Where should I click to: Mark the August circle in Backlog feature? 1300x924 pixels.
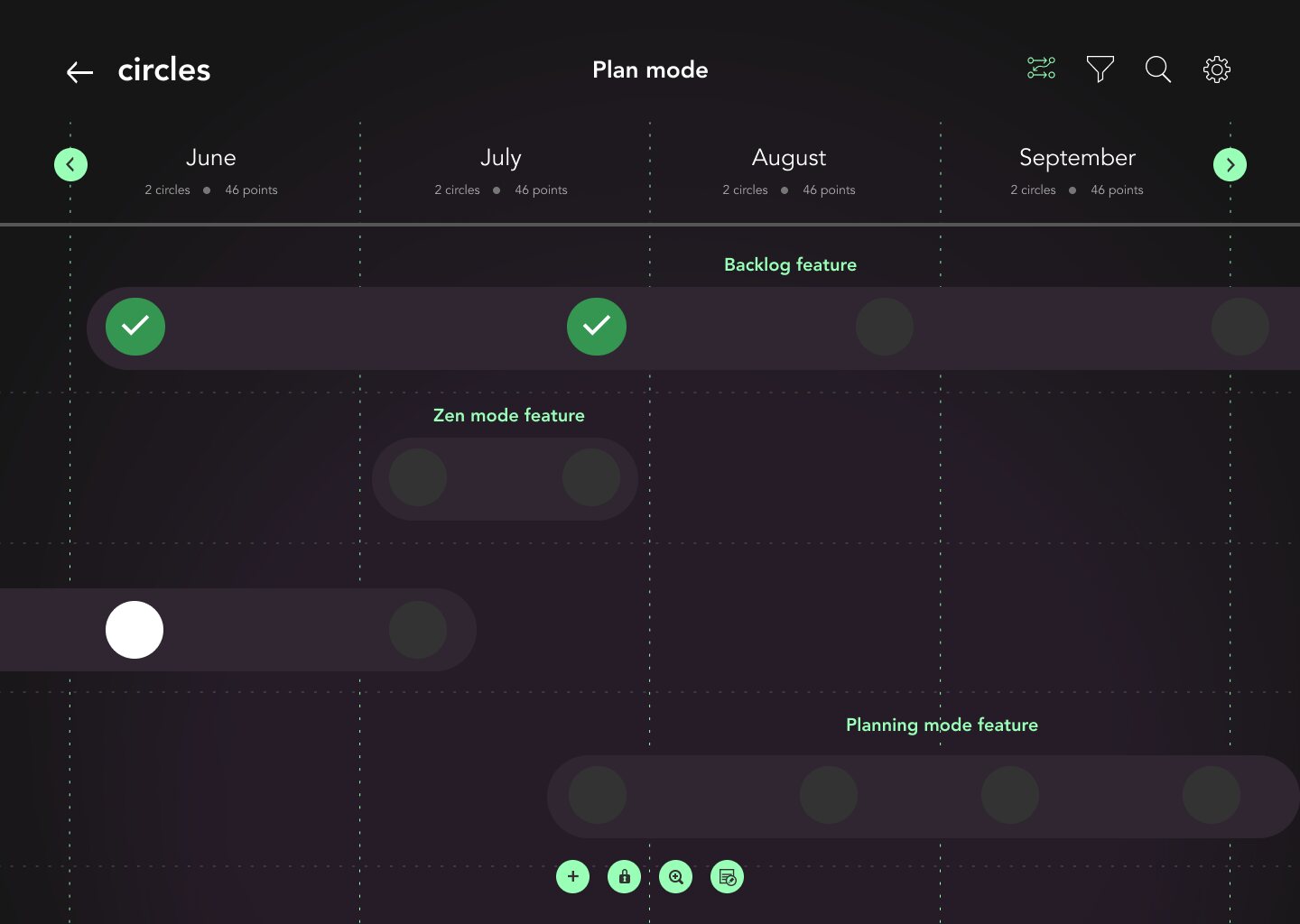tap(885, 327)
